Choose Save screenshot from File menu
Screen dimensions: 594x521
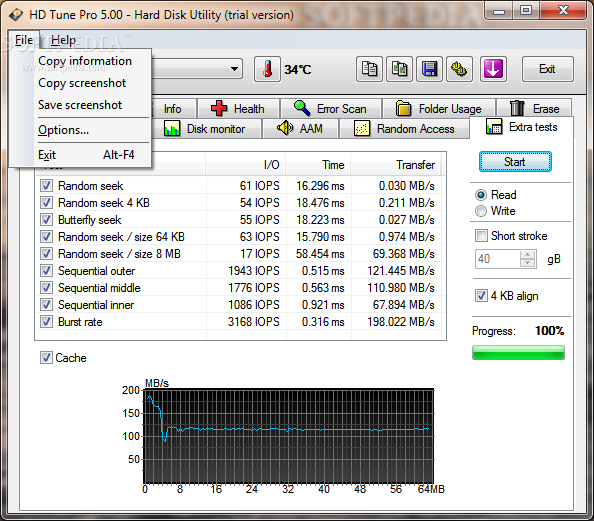click(x=80, y=105)
